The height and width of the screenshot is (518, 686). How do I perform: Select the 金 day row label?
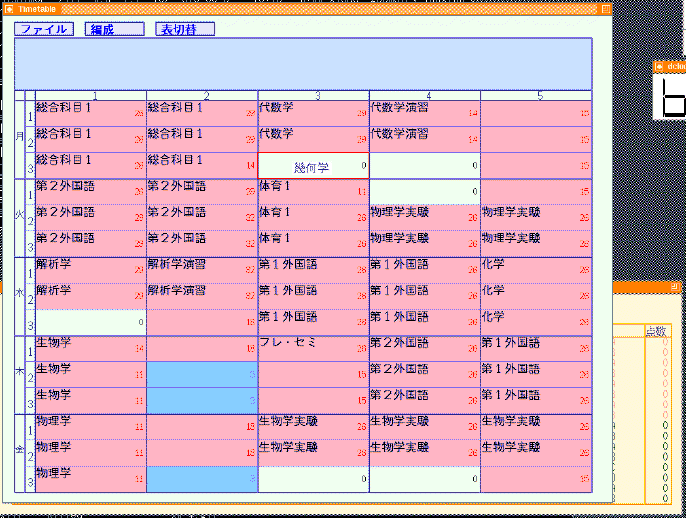coord(19,452)
